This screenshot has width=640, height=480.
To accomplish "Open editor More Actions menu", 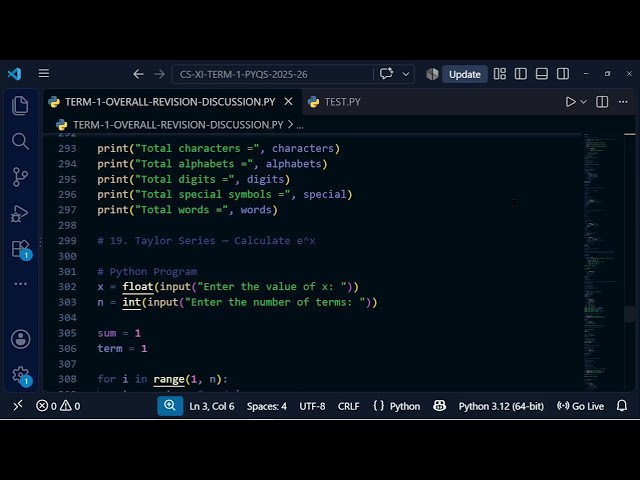I will (623, 102).
